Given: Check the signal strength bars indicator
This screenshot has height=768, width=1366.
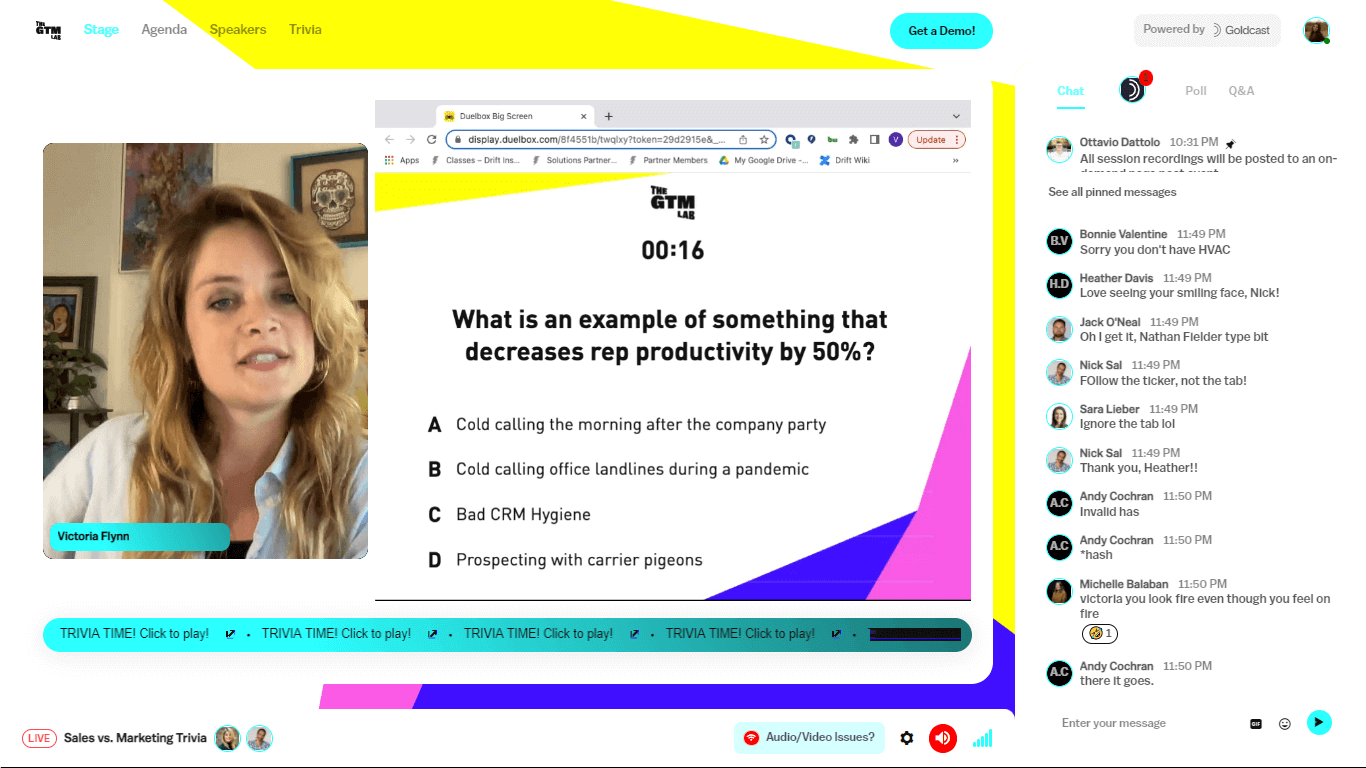Looking at the screenshot, I should pos(983,739).
